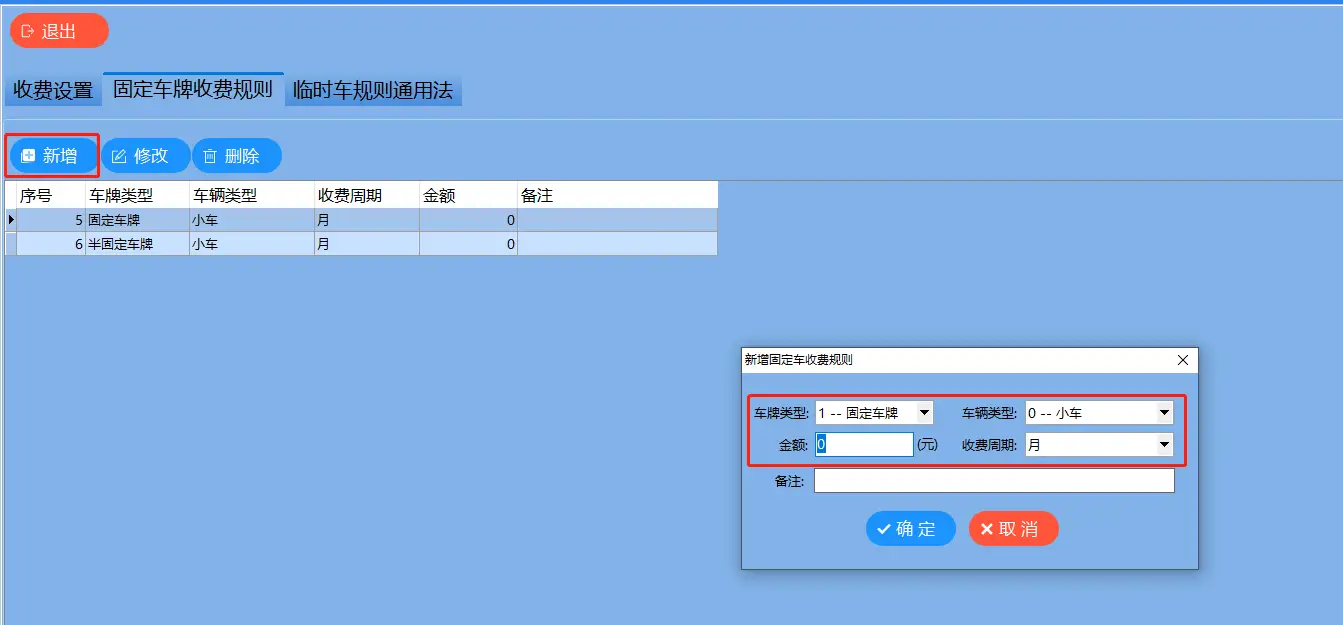Select the 固定车牌收费规则 tab

[193, 90]
